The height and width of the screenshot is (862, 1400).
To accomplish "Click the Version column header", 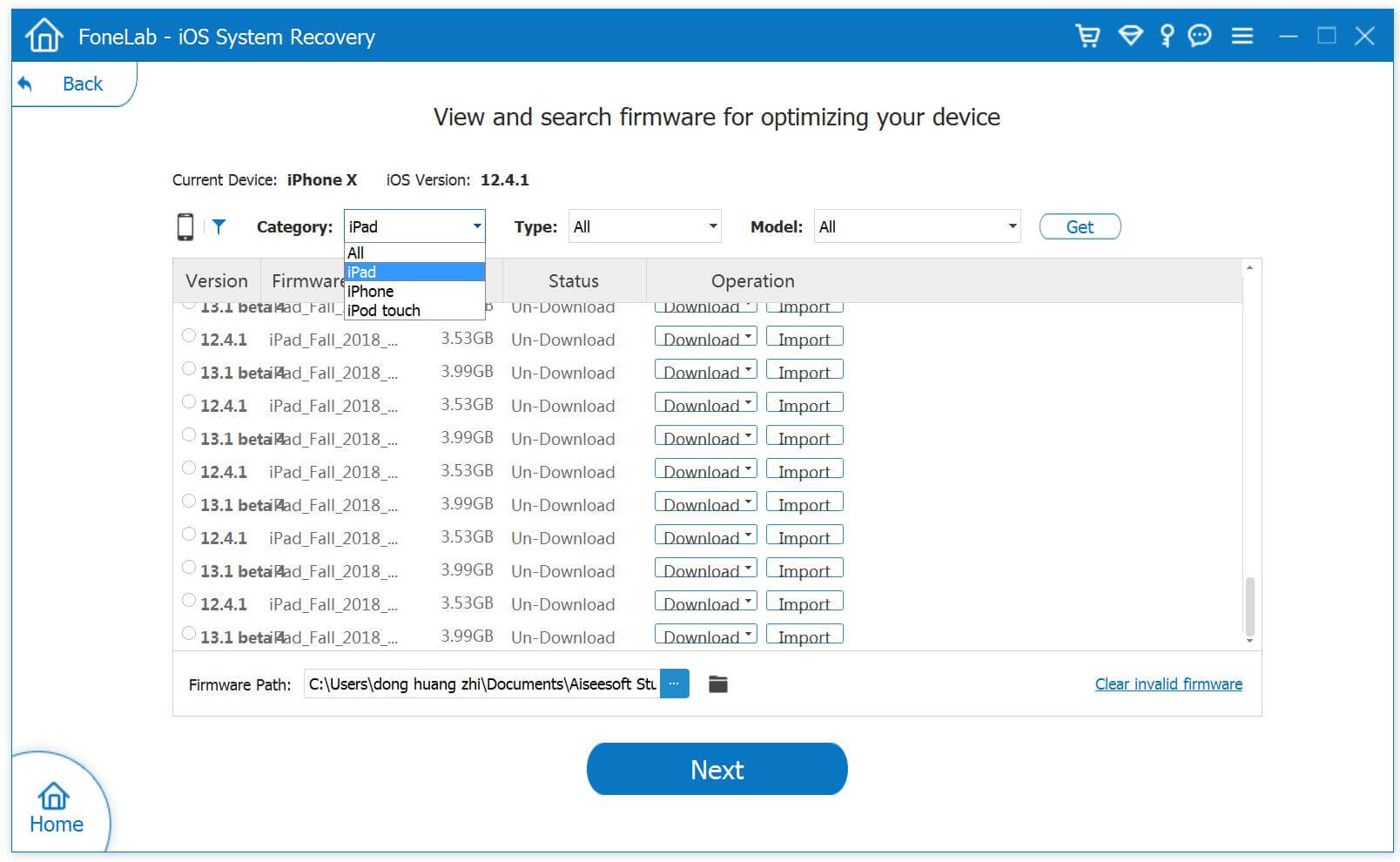I will click(217, 281).
